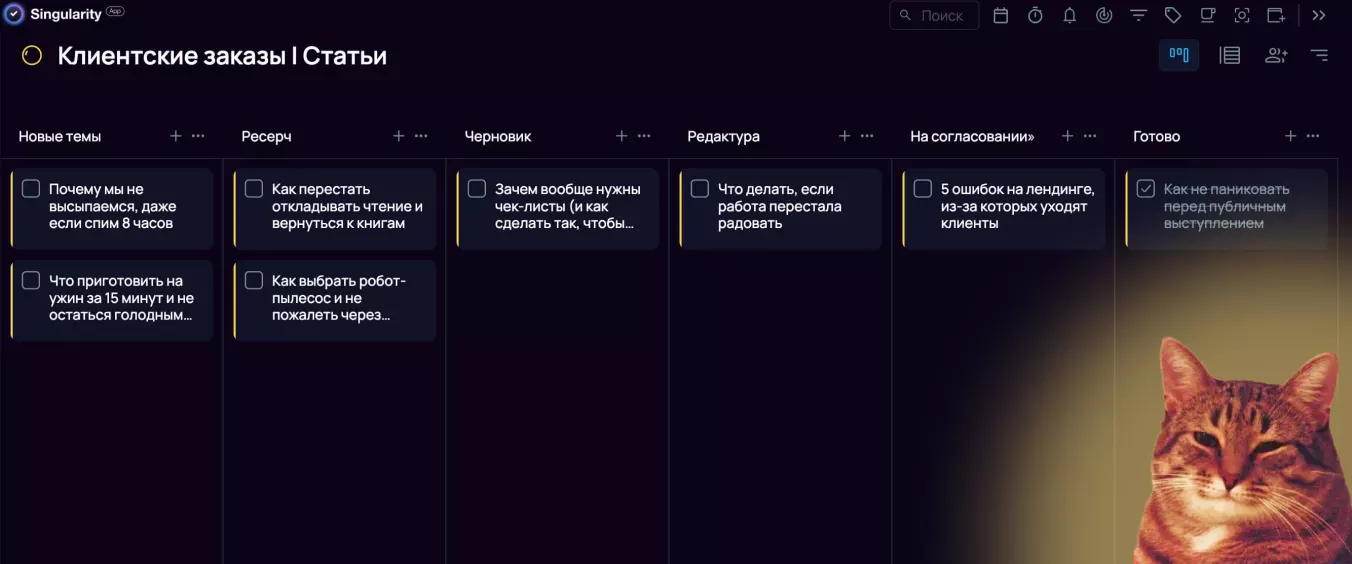Screen dimensions: 1352x564
Task: Open notifications bell icon
Action: click(1070, 15)
